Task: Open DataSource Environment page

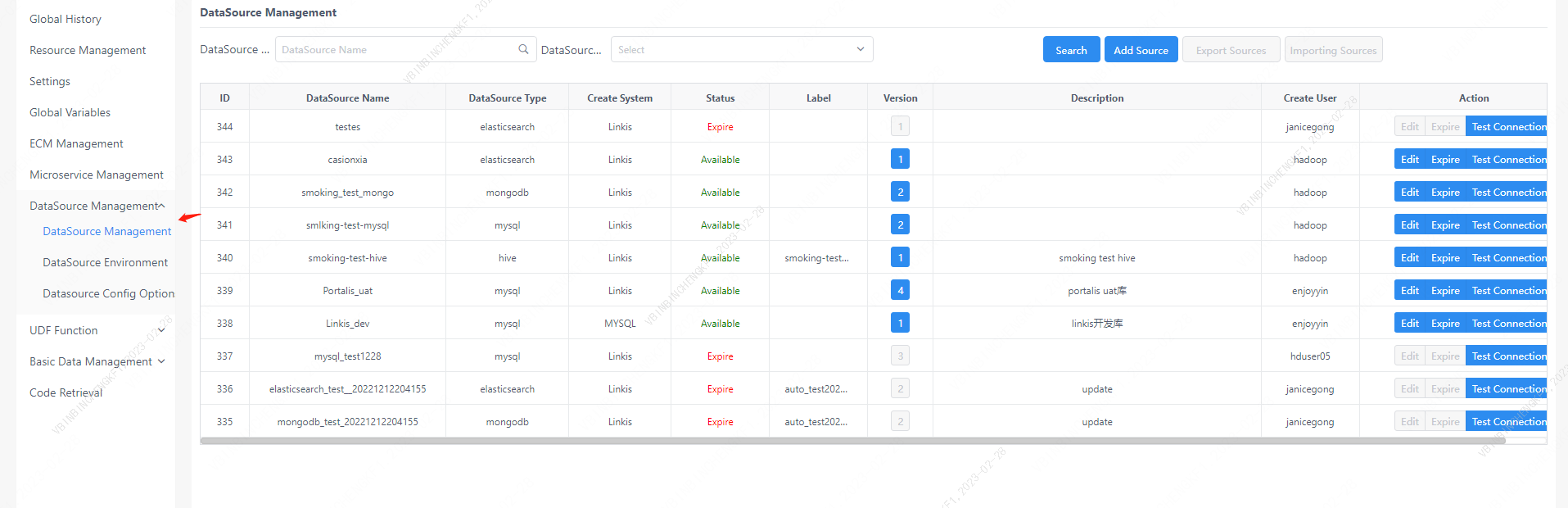Action: coord(105,262)
